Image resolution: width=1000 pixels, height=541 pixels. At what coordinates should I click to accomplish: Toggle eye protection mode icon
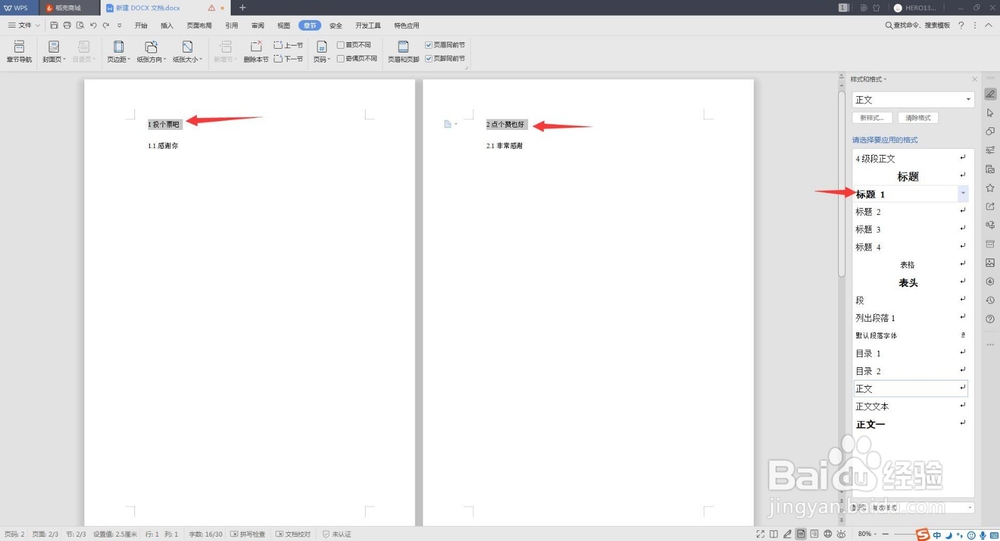pos(841,534)
